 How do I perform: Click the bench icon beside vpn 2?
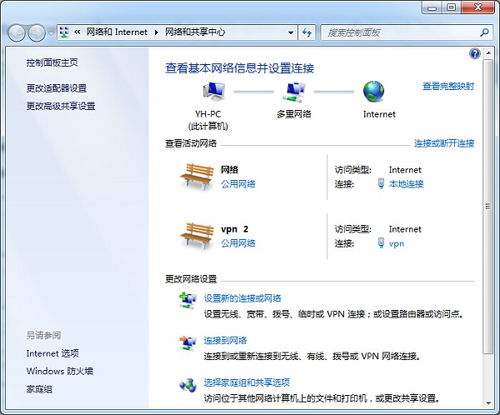point(197,236)
